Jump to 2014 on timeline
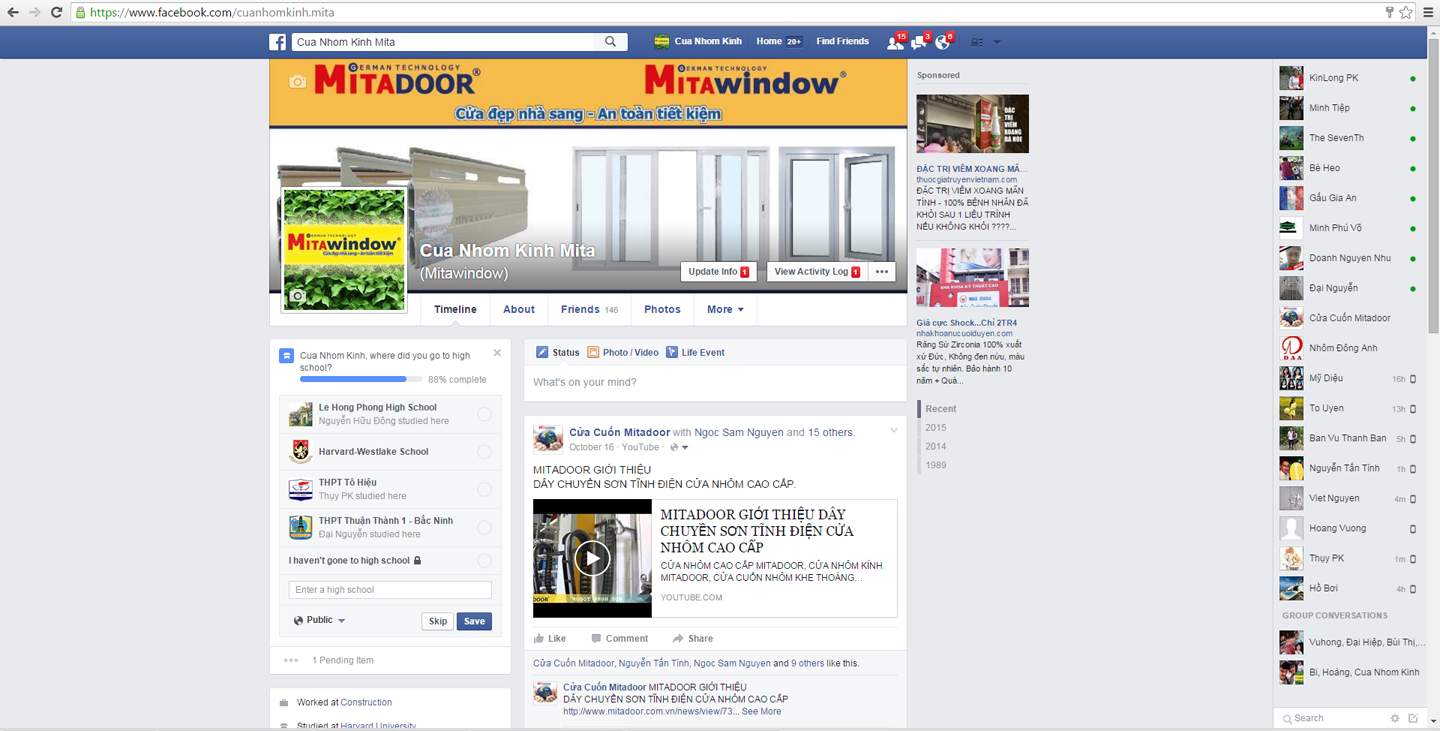The height and width of the screenshot is (731, 1440). [x=935, y=447]
